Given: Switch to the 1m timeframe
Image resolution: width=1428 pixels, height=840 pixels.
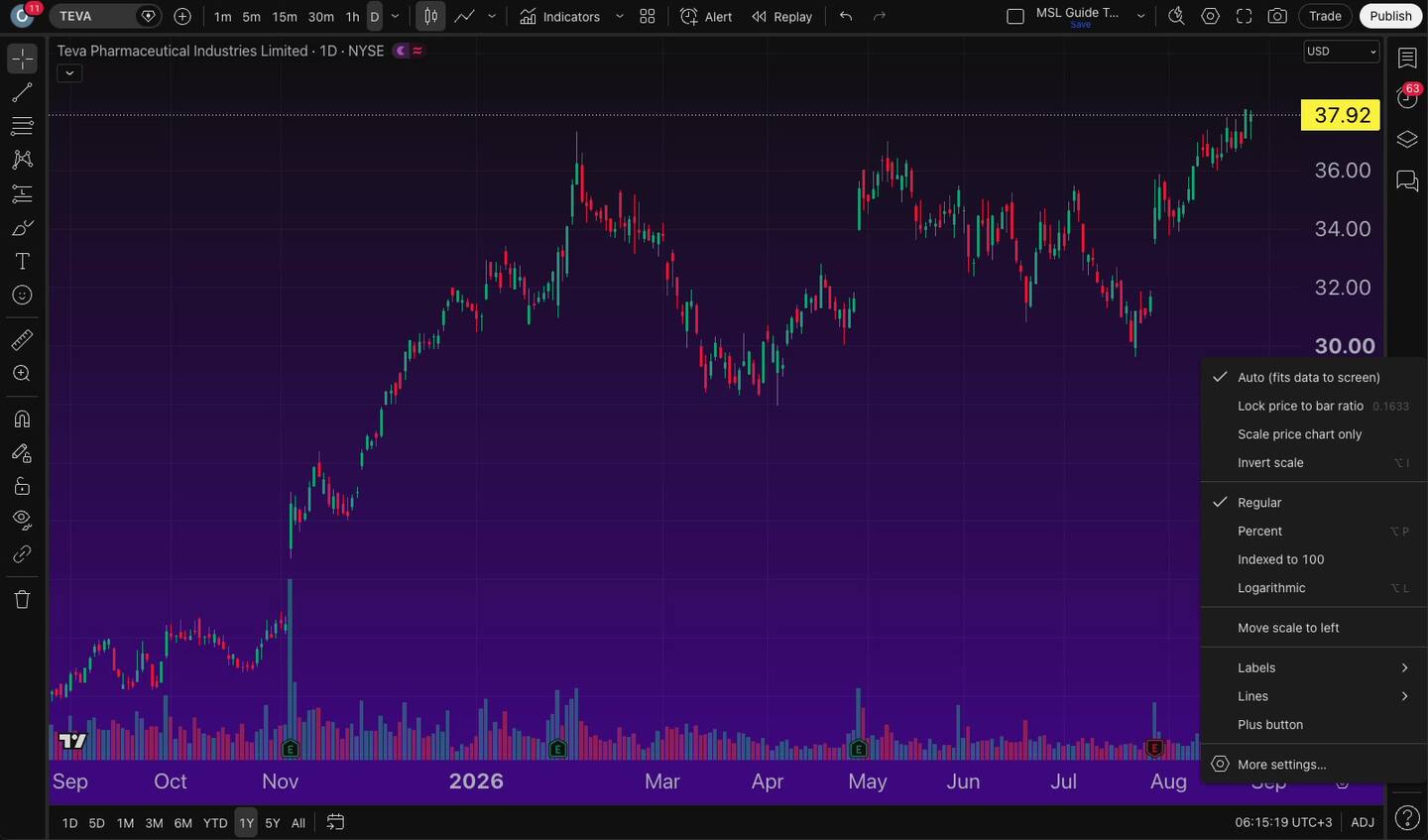Looking at the screenshot, I should click(223, 16).
